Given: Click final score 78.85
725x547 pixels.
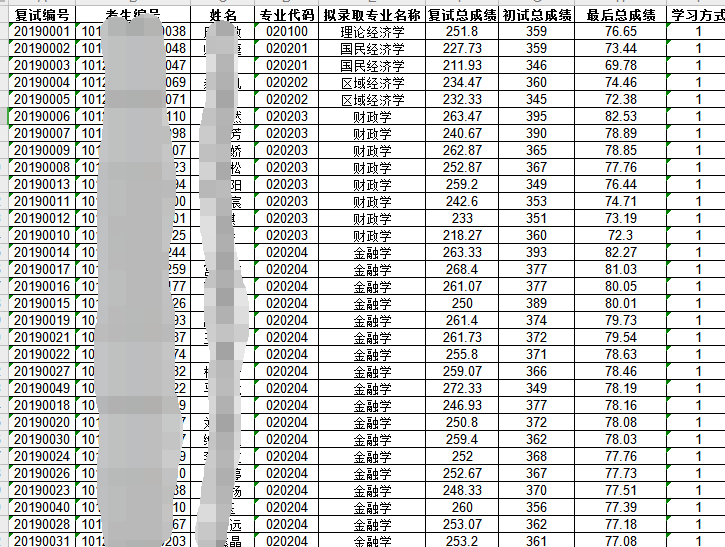Looking at the screenshot, I should 621,150.
